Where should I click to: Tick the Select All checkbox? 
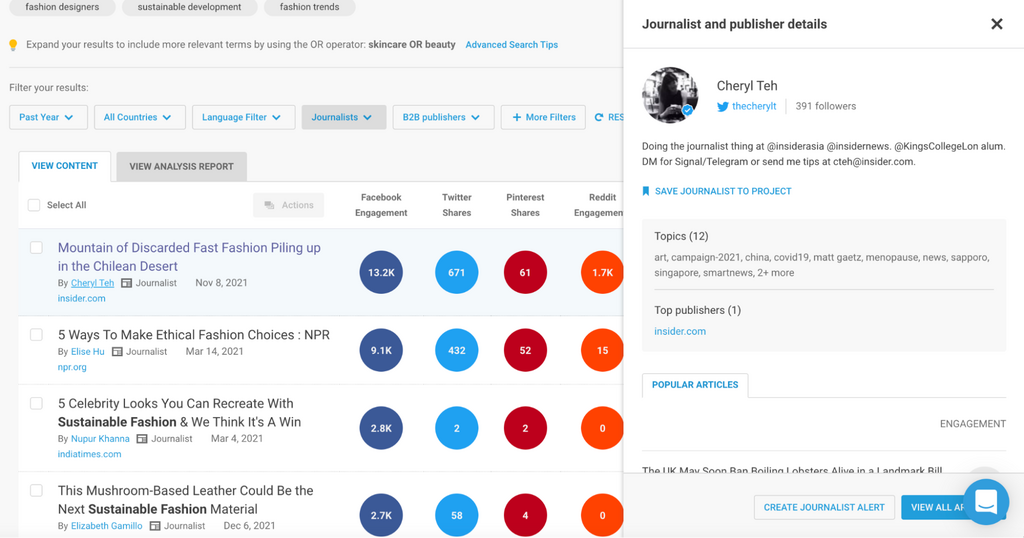tap(34, 205)
